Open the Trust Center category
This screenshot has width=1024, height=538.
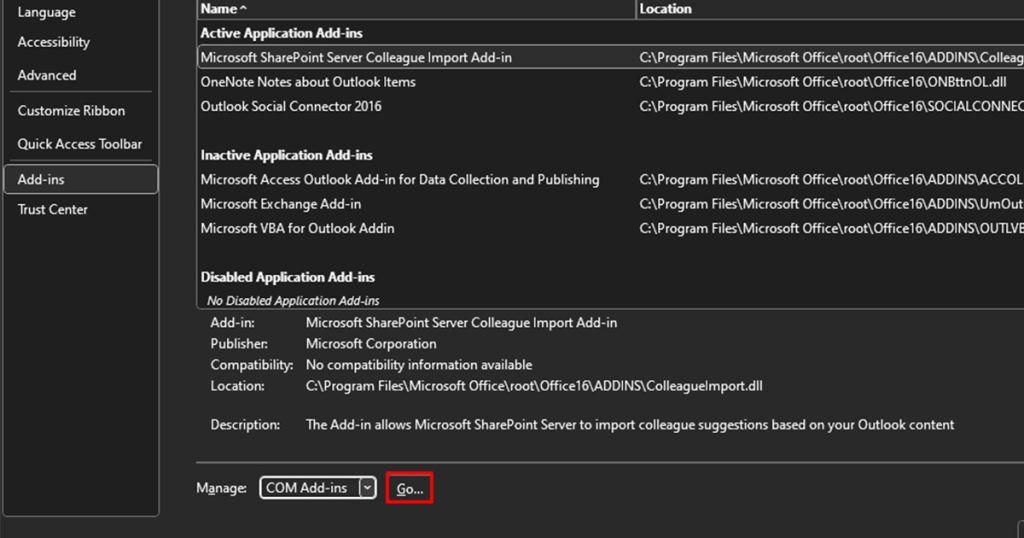(x=52, y=210)
